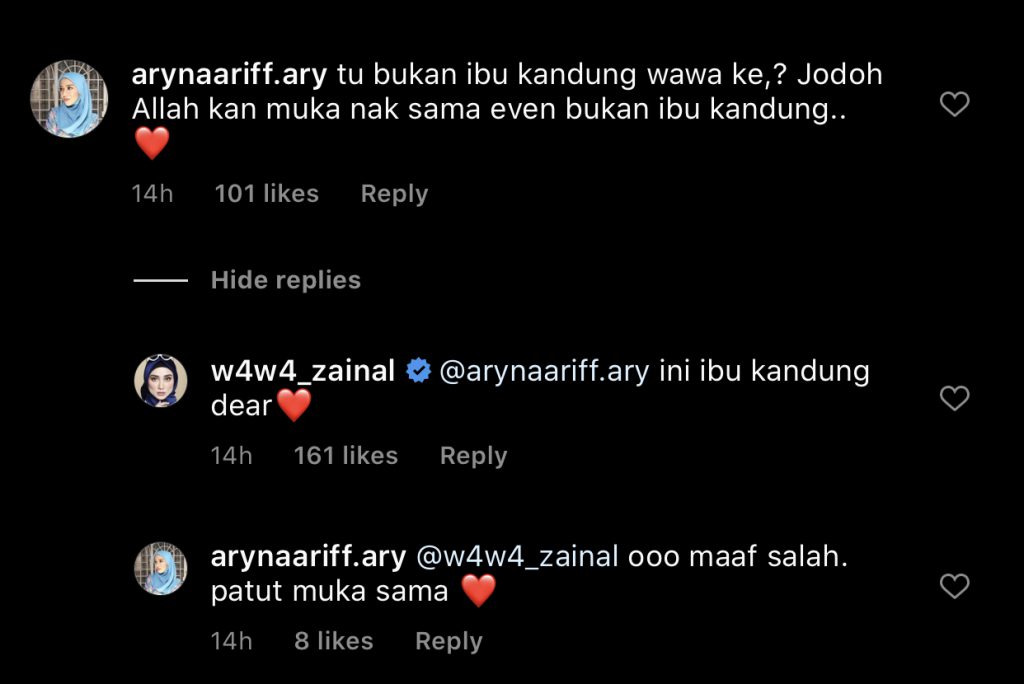The width and height of the screenshot is (1024, 684).
Task: View the 161 likes list
Action: click(345, 456)
